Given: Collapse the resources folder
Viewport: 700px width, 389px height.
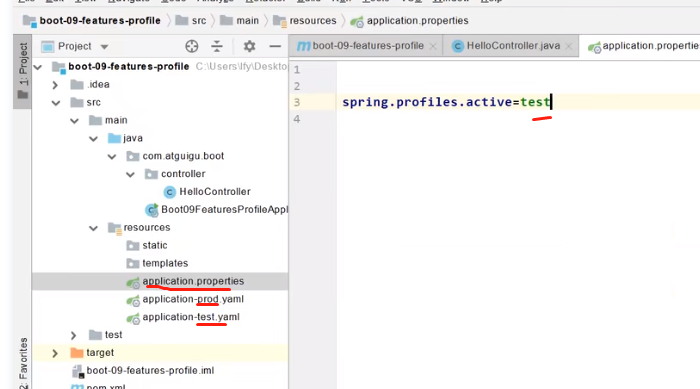Looking at the screenshot, I should (x=93, y=228).
